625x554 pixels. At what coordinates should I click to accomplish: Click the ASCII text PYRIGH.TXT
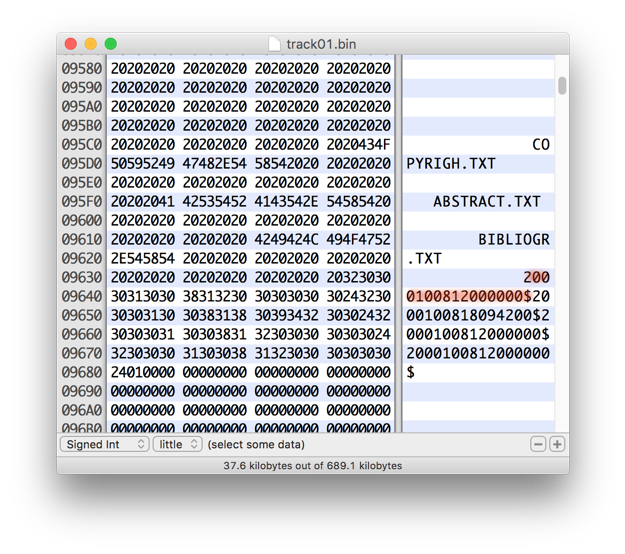(451, 163)
